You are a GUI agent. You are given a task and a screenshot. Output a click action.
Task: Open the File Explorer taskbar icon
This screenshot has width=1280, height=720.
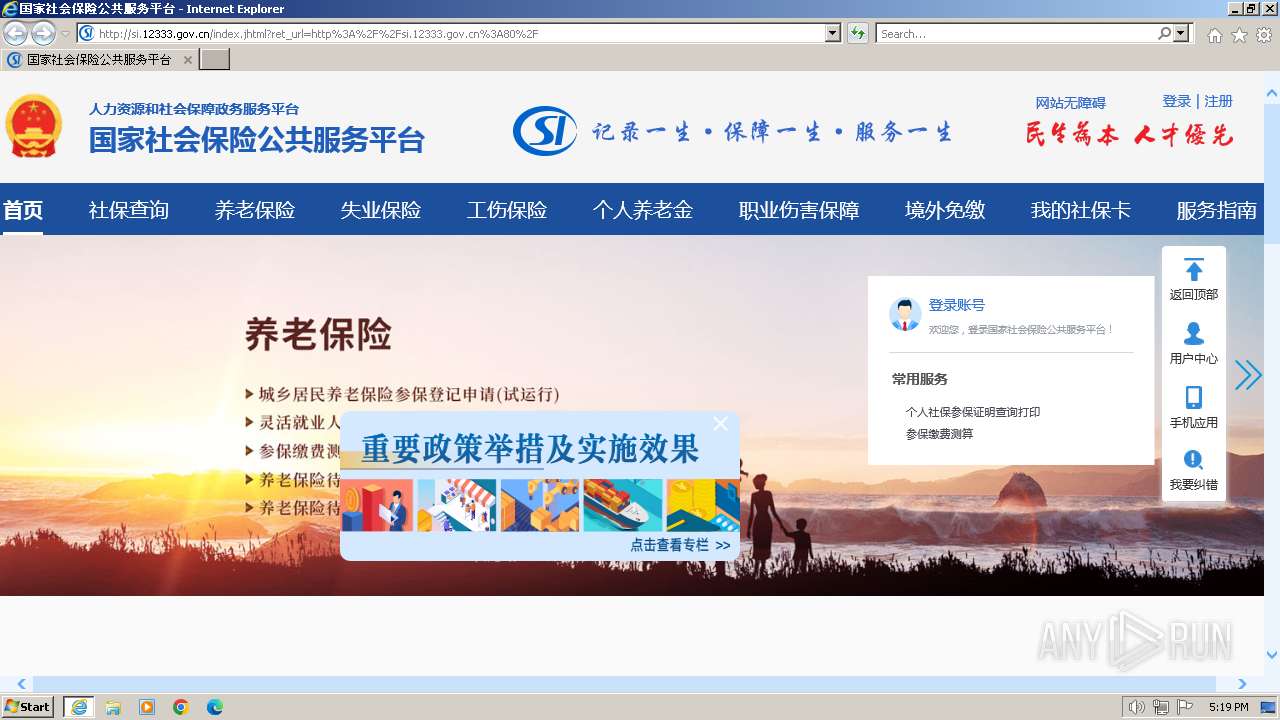[113, 707]
